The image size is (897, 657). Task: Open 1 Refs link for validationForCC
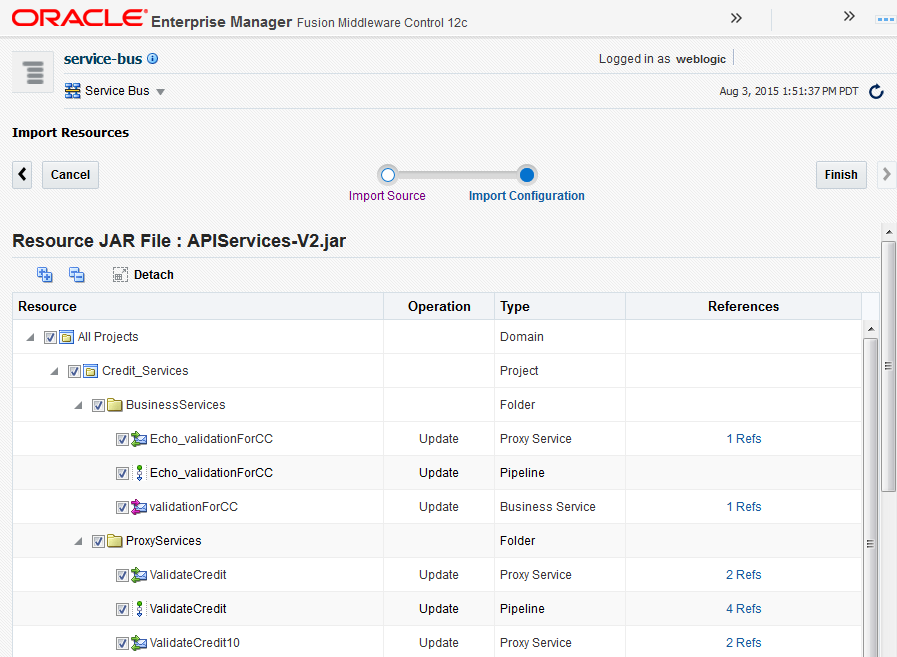click(744, 507)
